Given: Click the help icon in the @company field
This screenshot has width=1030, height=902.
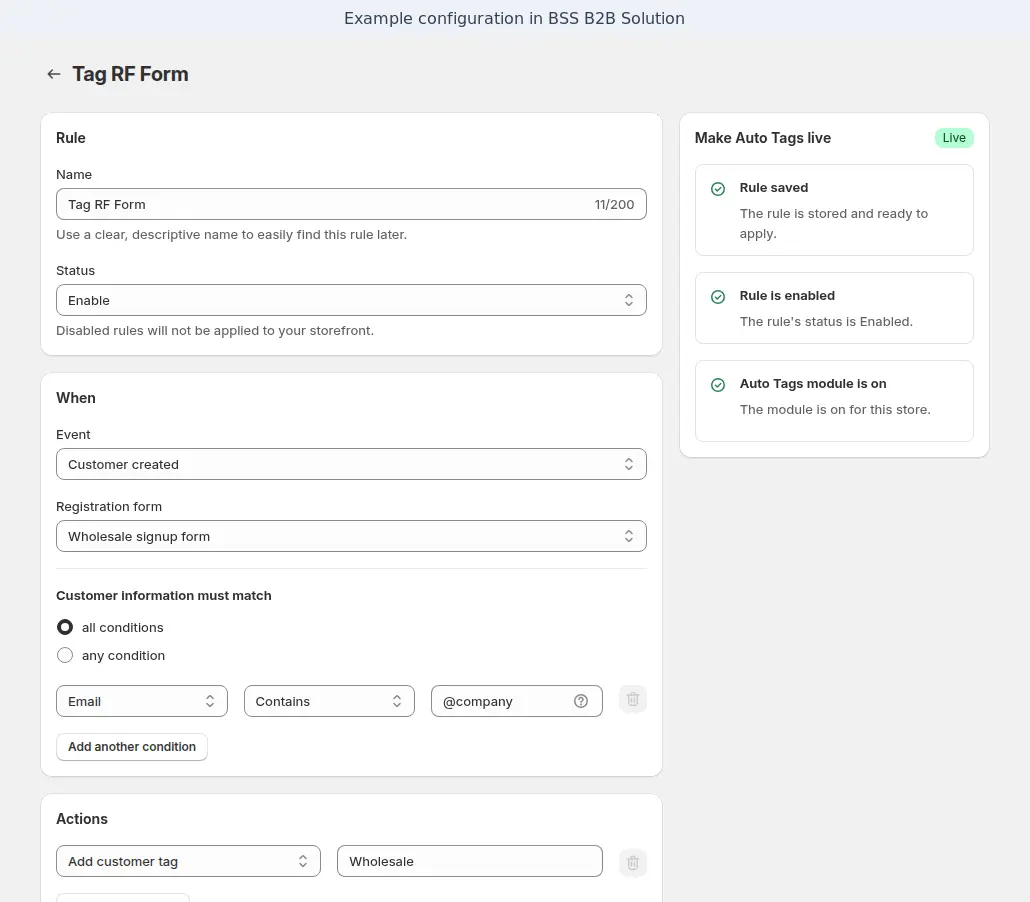Looking at the screenshot, I should coord(581,701).
